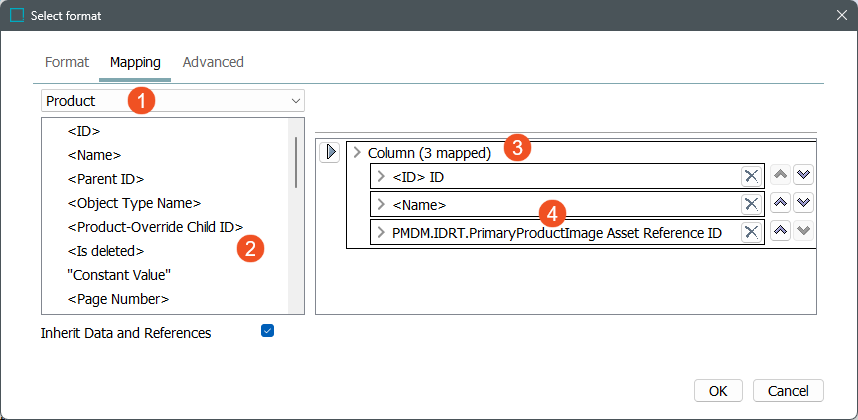Delete the PrimaryProductImage Asset Reference mapping
Viewport: 858px width, 420px height.
pyautogui.click(x=751, y=233)
